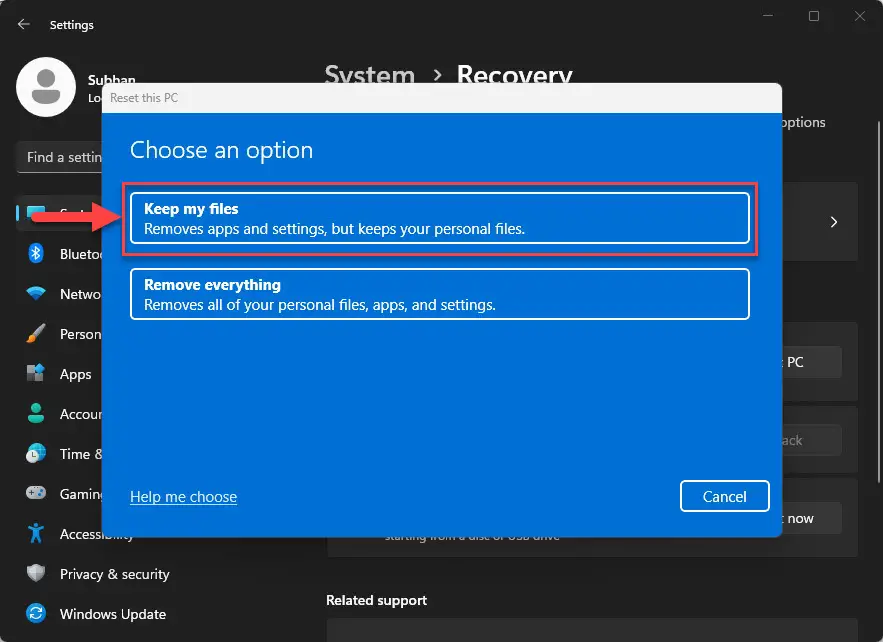Click the Privacy & security shield icon
Image resolution: width=883 pixels, height=642 pixels.
[36, 574]
